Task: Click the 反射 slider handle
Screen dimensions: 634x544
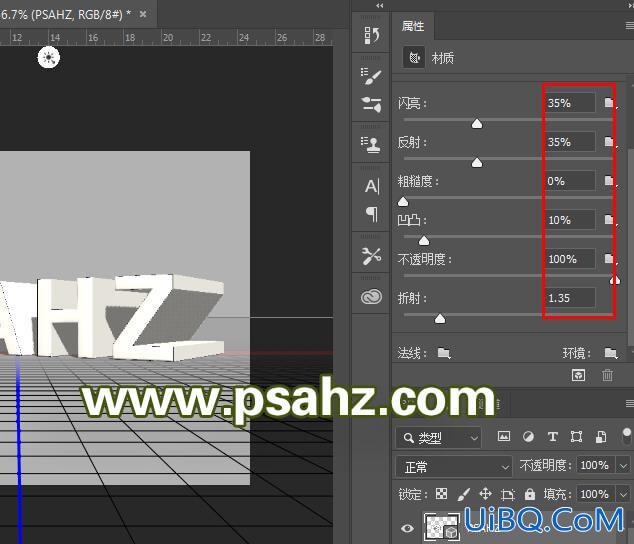Action: pyautogui.click(x=477, y=163)
